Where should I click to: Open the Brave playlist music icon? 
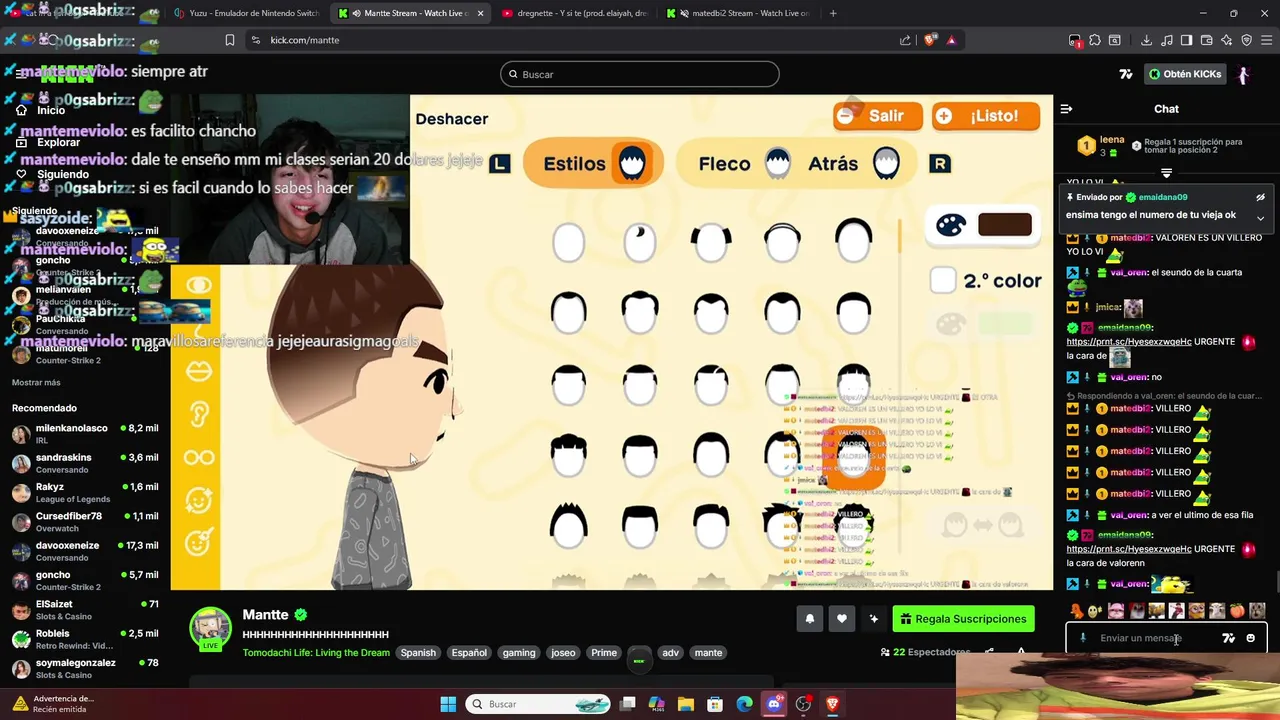tap(1166, 40)
